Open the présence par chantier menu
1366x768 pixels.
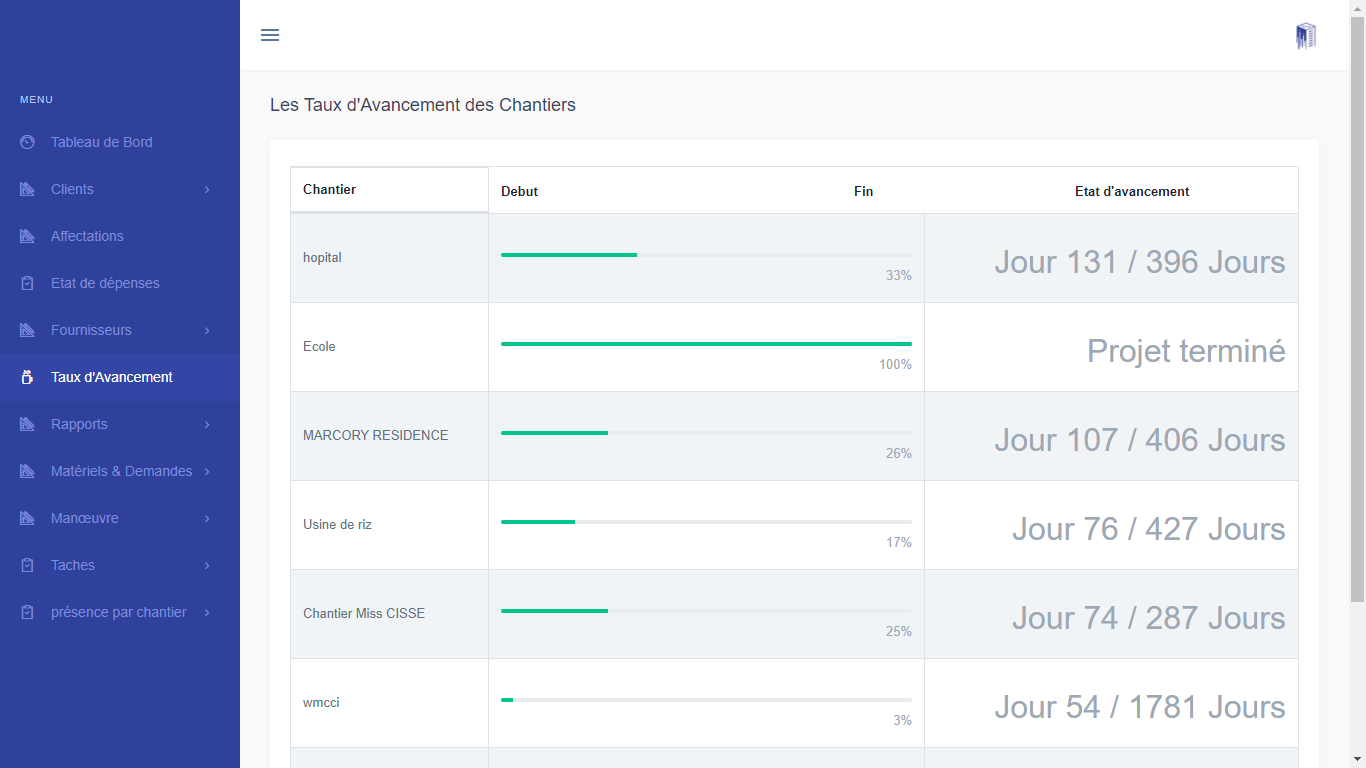pos(118,612)
